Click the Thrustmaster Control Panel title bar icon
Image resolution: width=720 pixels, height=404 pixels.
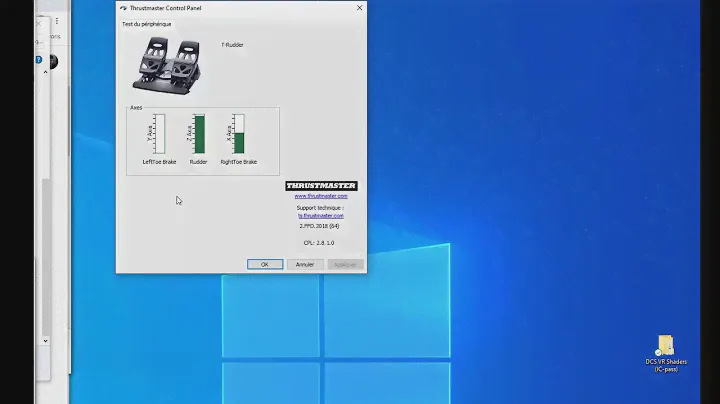[x=123, y=7]
